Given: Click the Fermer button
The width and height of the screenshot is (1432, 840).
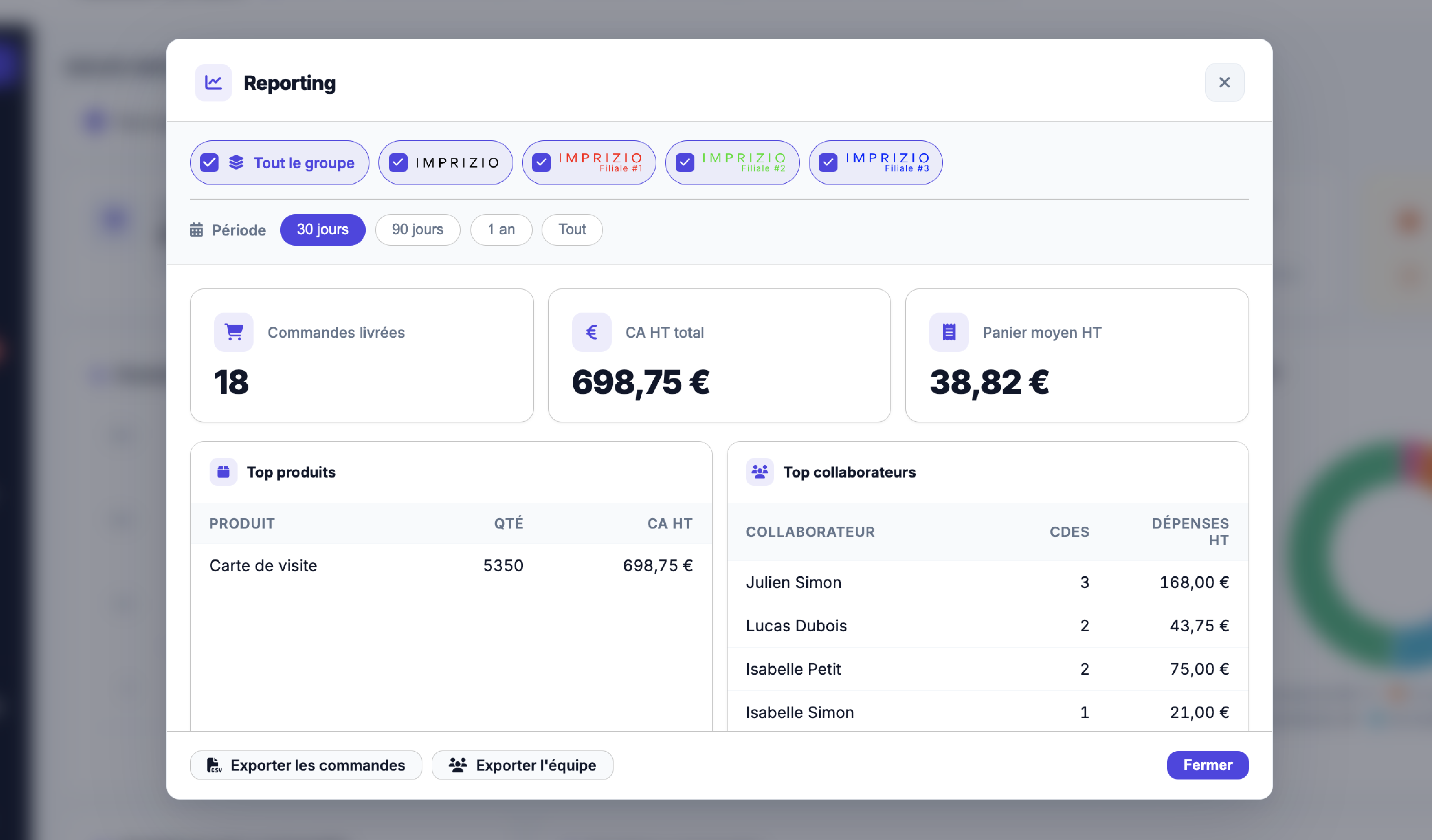Looking at the screenshot, I should (x=1207, y=766).
